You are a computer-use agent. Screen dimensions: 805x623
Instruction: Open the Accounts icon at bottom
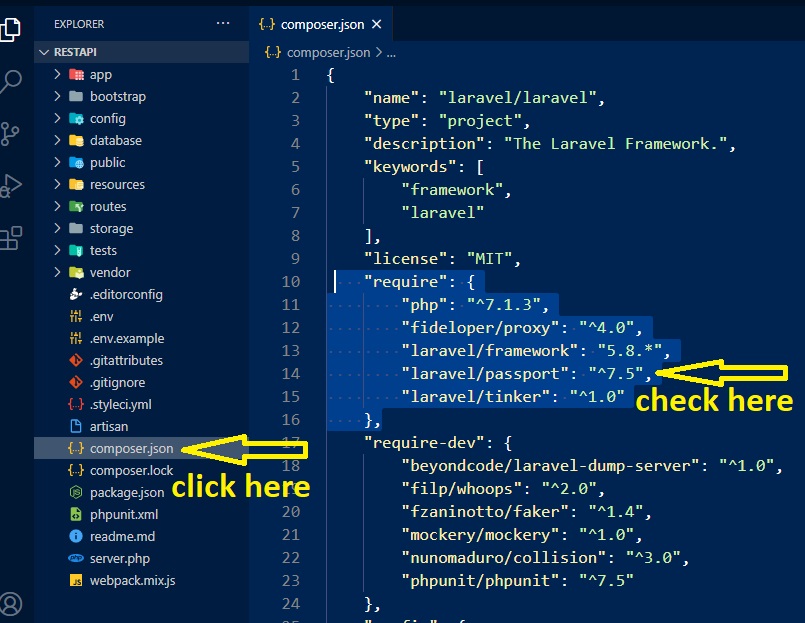click(11, 604)
